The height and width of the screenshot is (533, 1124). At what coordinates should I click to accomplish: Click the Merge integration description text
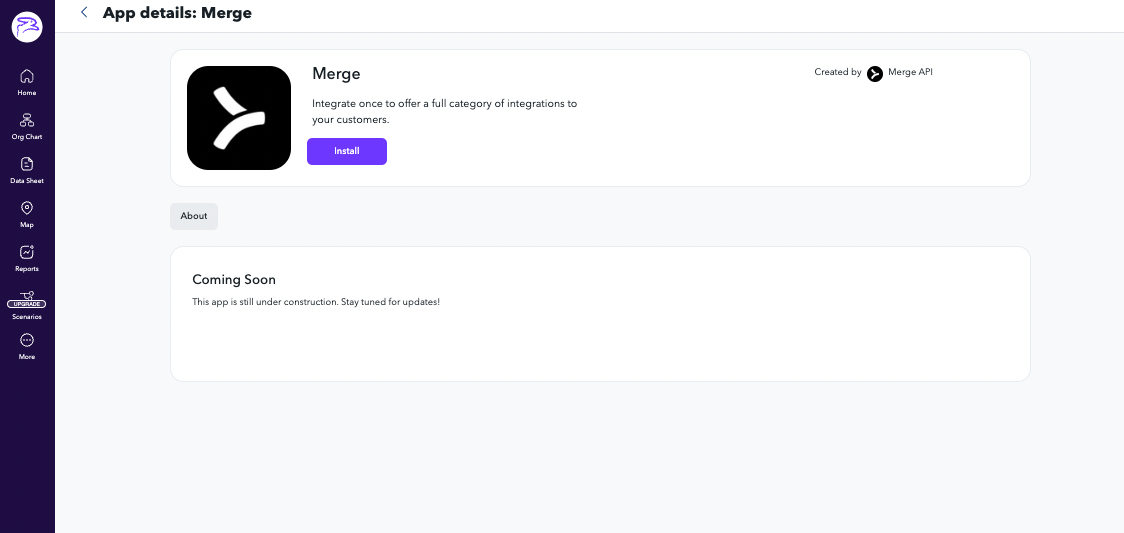pos(444,111)
